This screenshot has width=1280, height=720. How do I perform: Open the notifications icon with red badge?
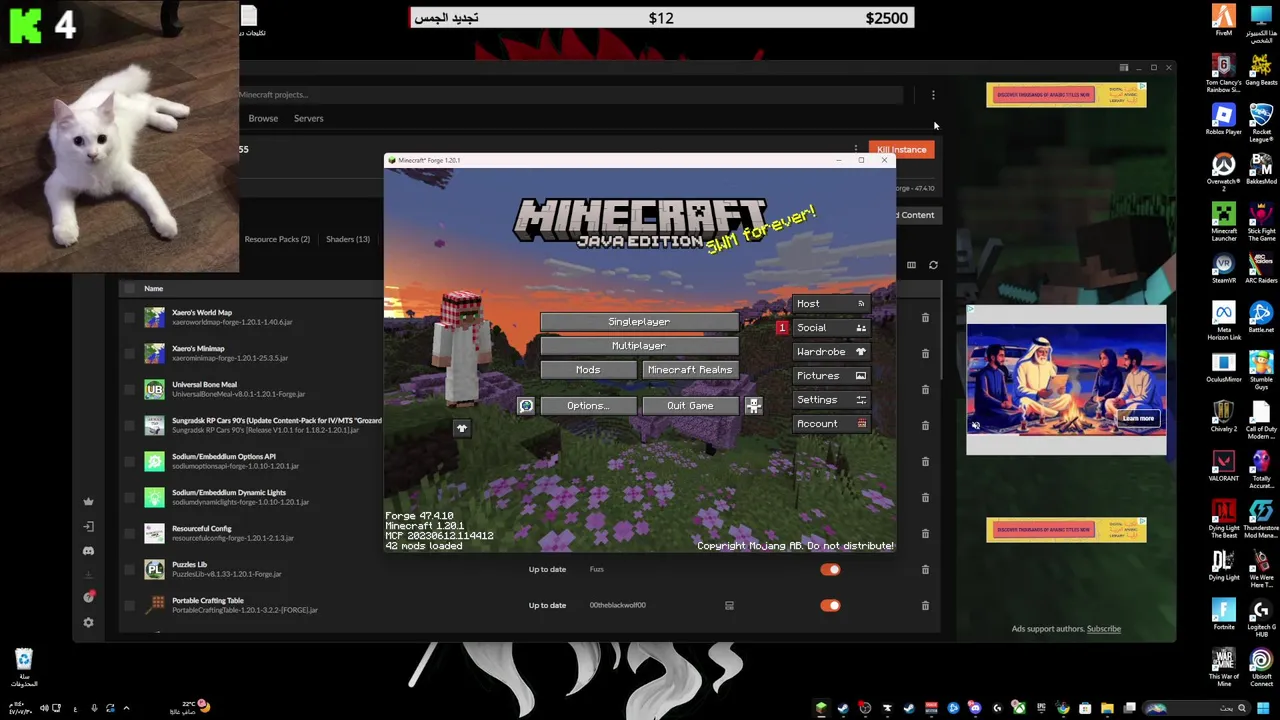(88, 598)
